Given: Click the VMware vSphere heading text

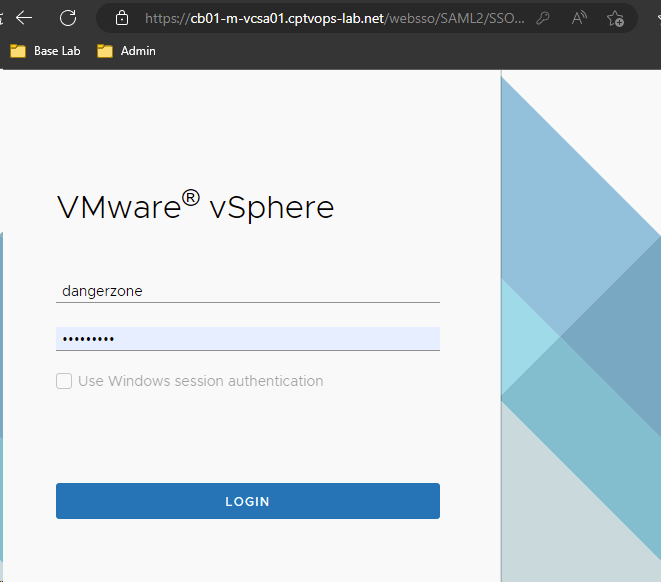Looking at the screenshot, I should pyautogui.click(x=195, y=206).
